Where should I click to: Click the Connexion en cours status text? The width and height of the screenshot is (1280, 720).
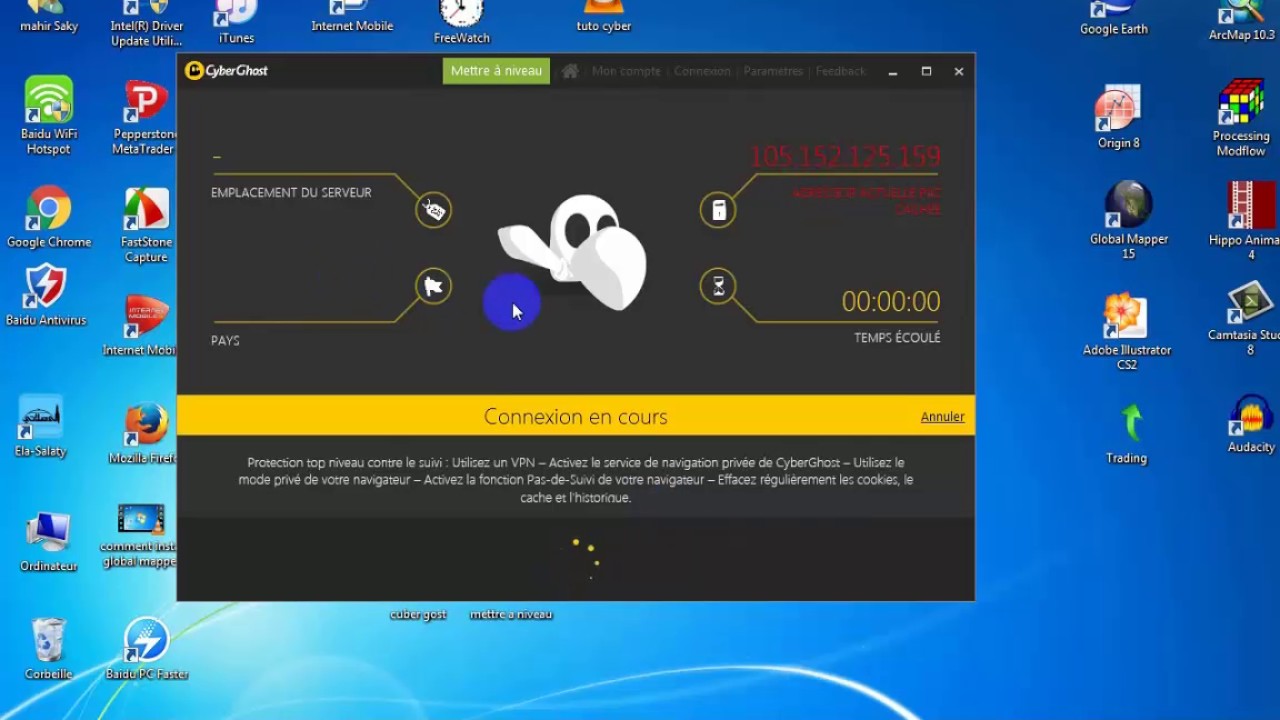tap(575, 417)
